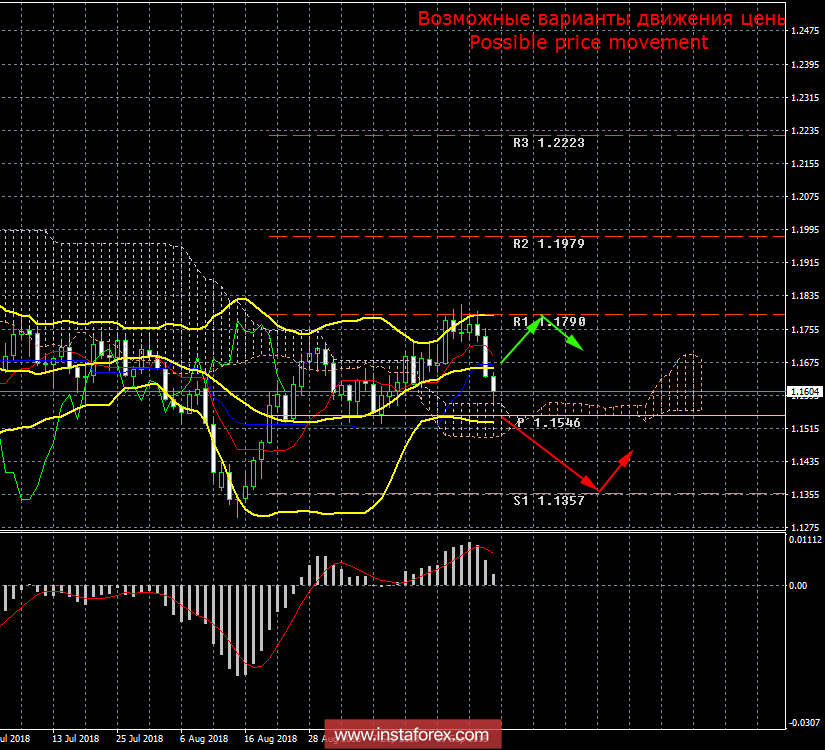Click the 1.1435 price axis value
The width and height of the screenshot is (825, 750).
click(x=805, y=462)
